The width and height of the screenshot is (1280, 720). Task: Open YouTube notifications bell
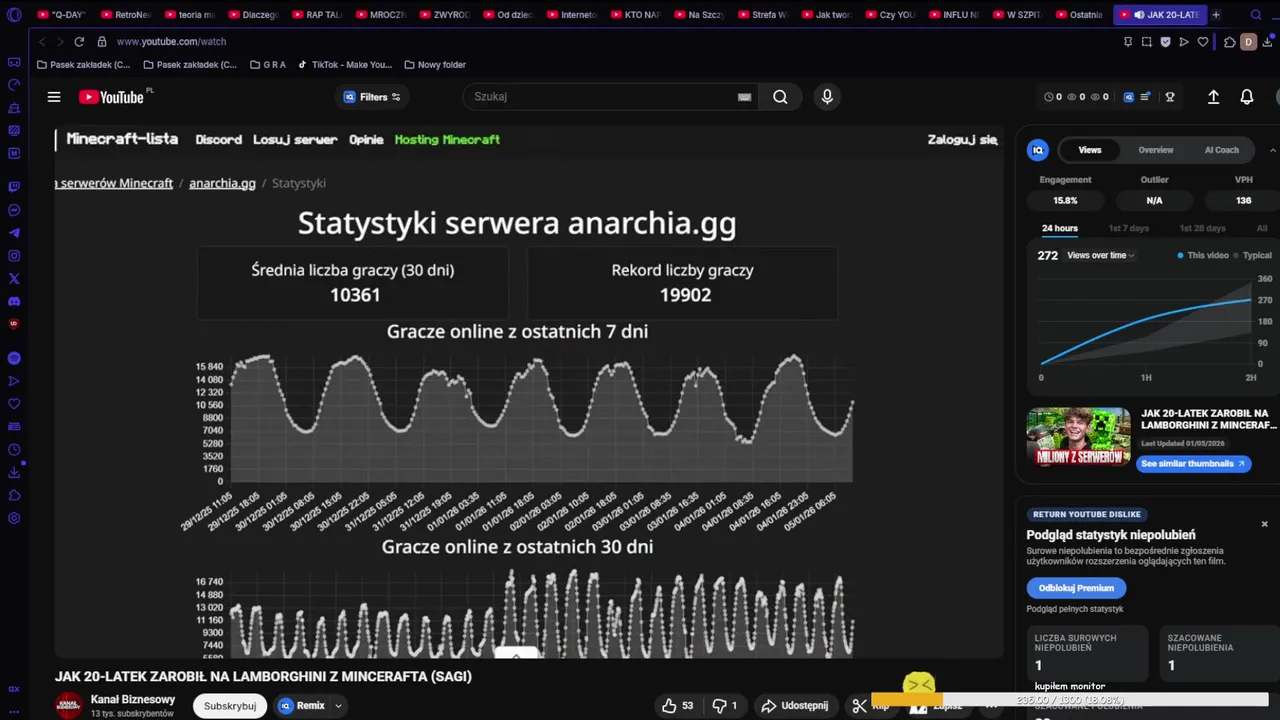click(1247, 97)
